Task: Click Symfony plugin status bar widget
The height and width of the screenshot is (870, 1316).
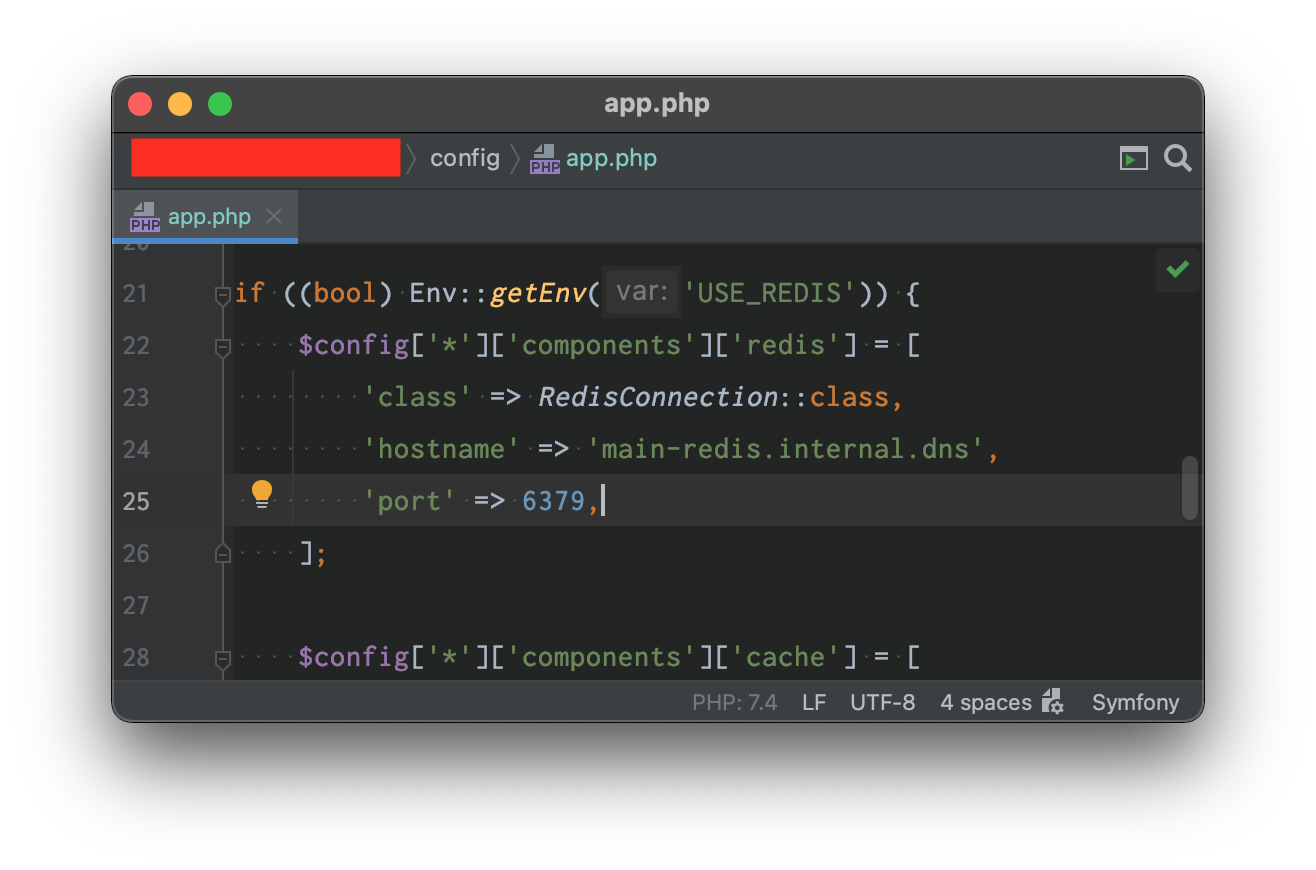Action: pos(1135,702)
